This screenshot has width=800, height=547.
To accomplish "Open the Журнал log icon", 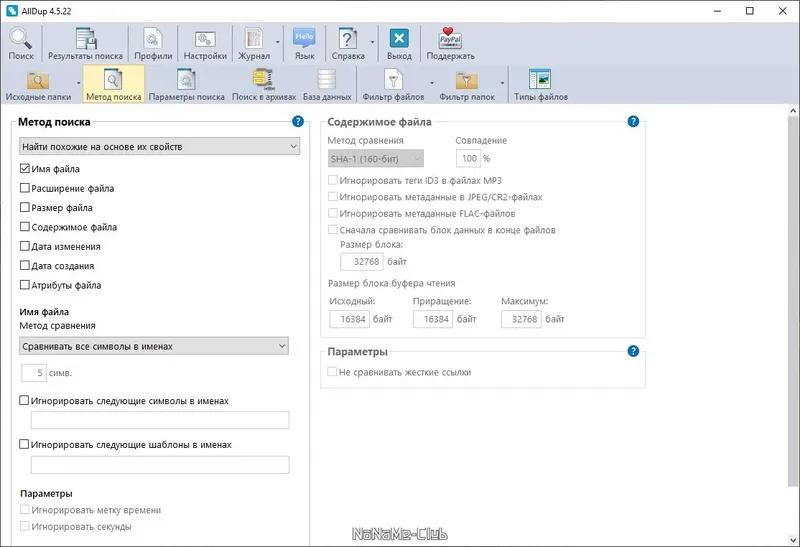I will [x=254, y=44].
